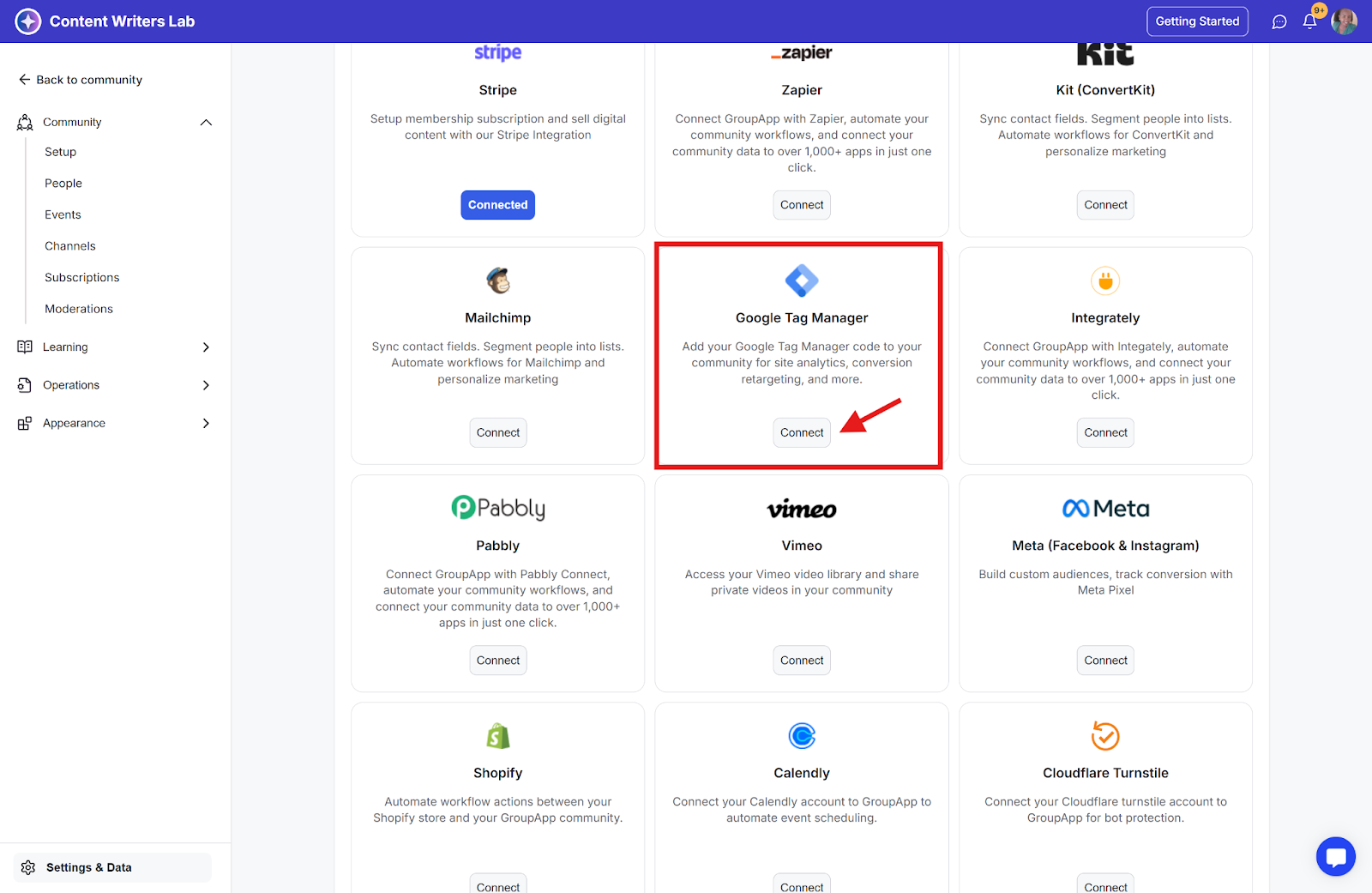This screenshot has width=1372, height=893.
Task: Click the Shopify bag icon
Action: tap(498, 736)
